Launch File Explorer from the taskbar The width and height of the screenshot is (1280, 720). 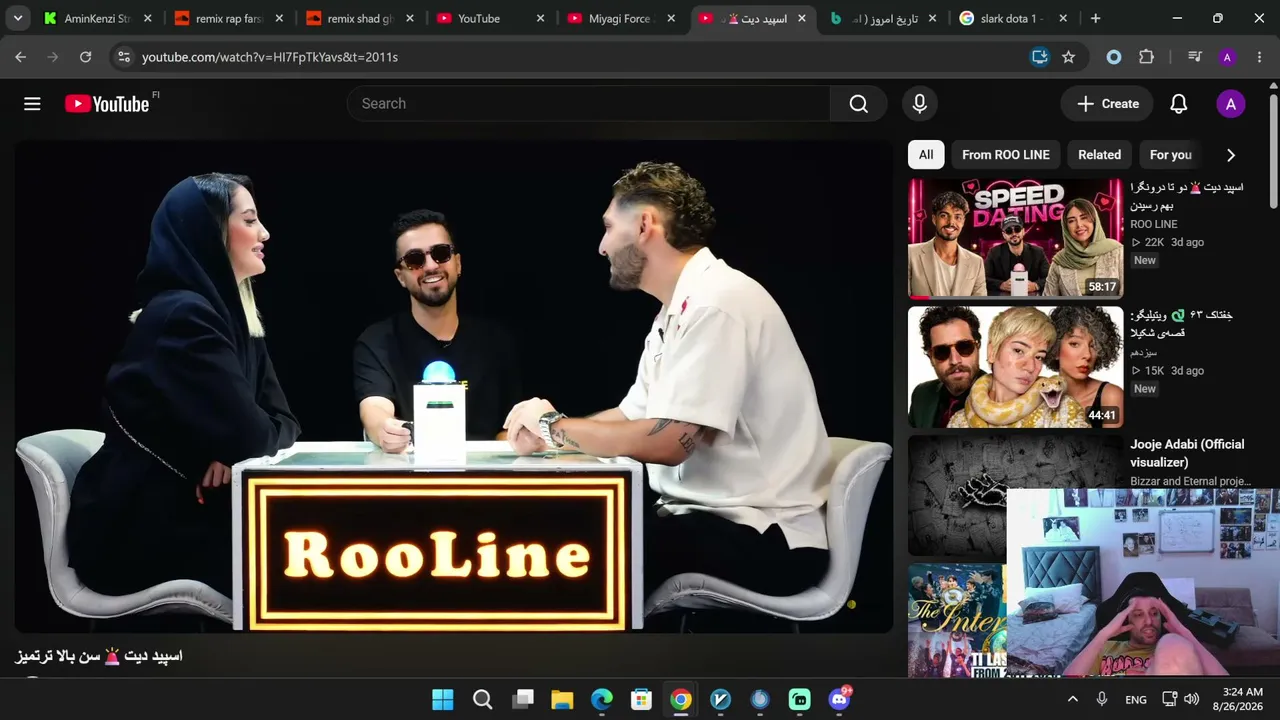tap(562, 699)
